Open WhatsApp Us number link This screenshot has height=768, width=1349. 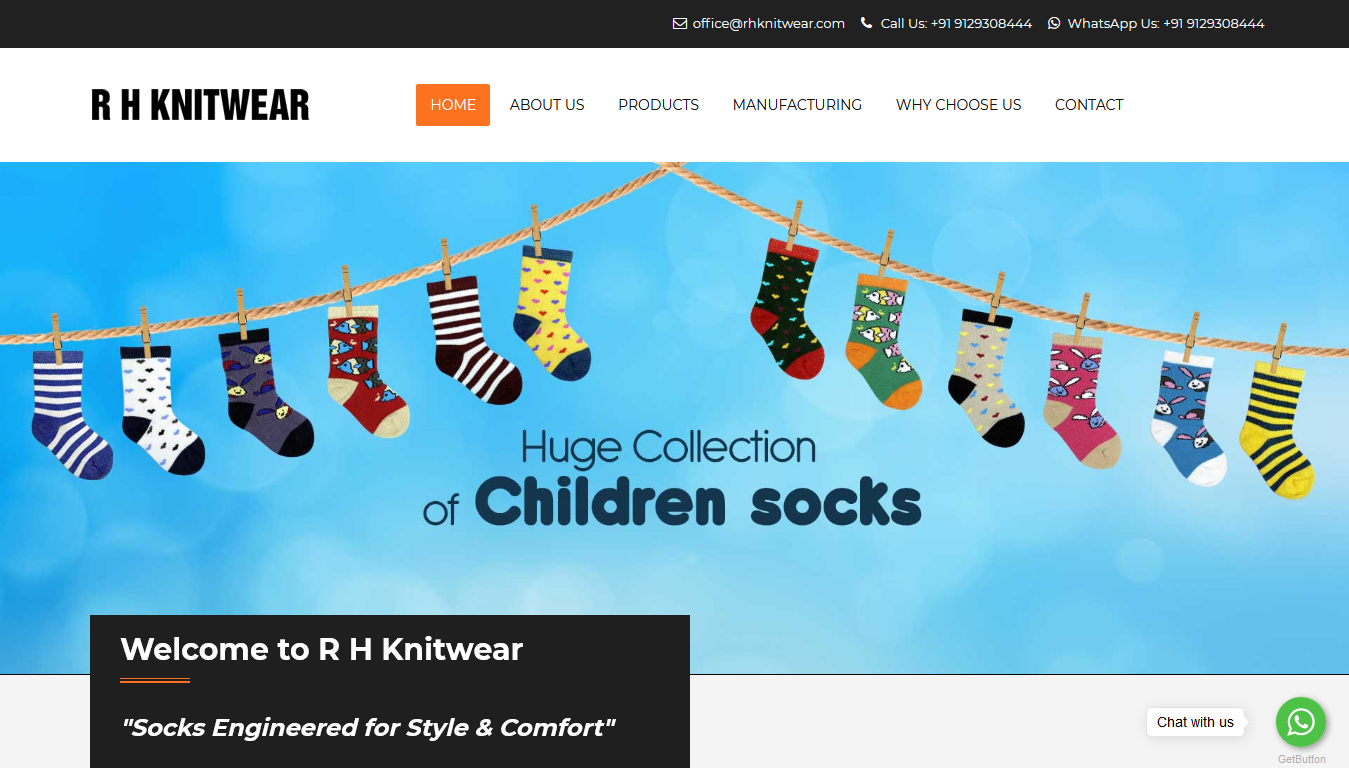[x=1166, y=23]
